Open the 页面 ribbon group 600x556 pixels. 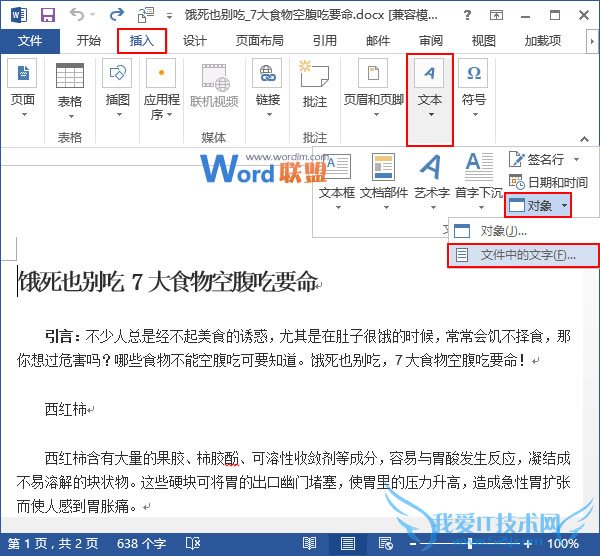(23, 88)
